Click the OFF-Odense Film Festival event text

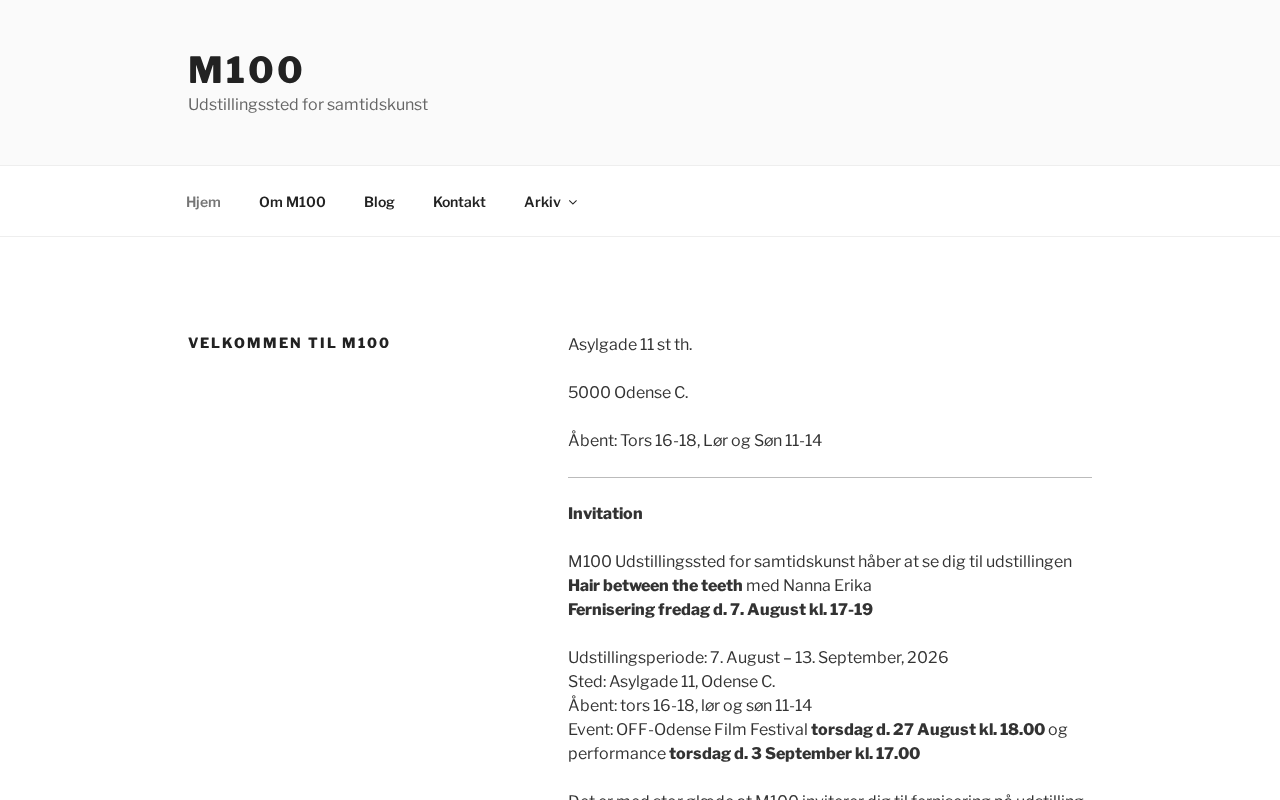tap(712, 730)
